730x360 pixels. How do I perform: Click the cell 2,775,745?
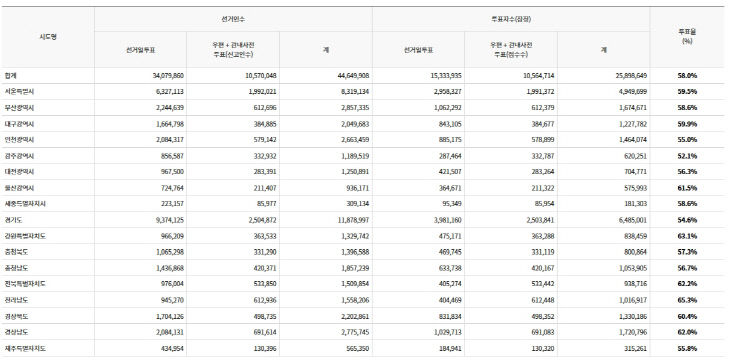[x=355, y=333]
